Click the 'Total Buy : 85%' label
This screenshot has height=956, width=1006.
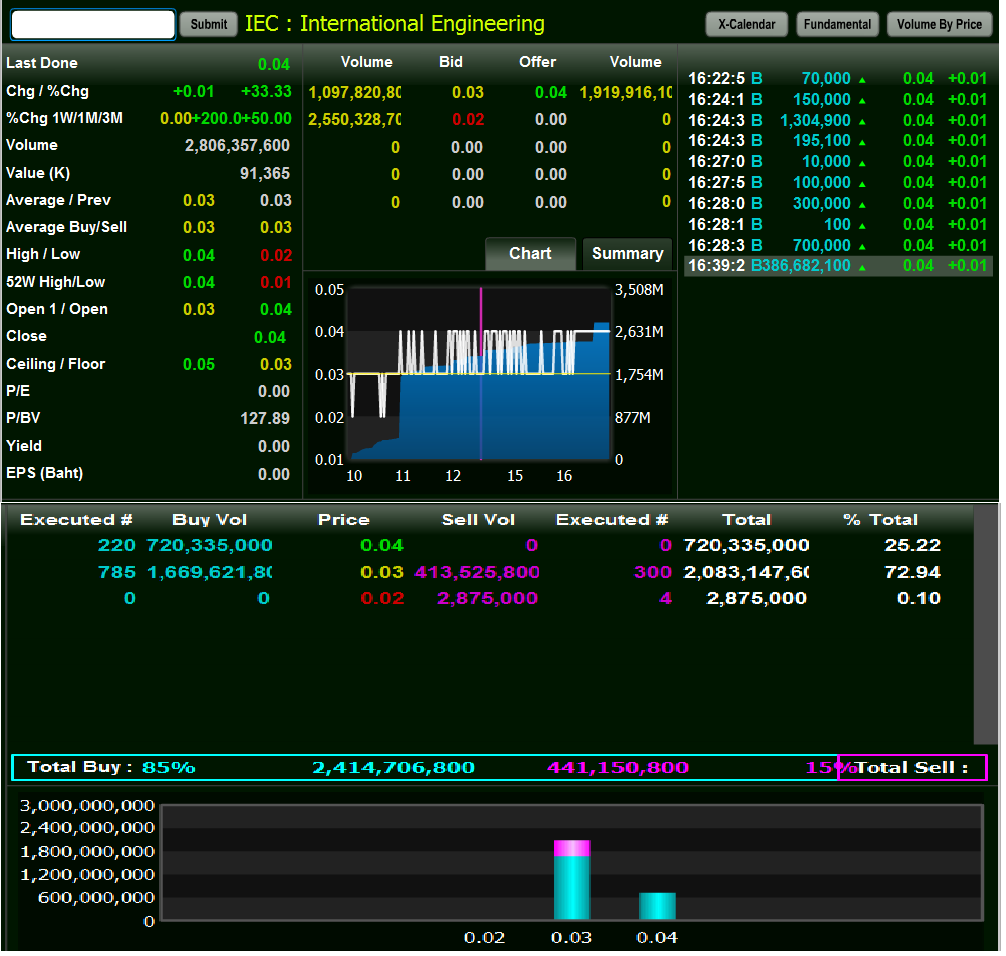pos(111,767)
